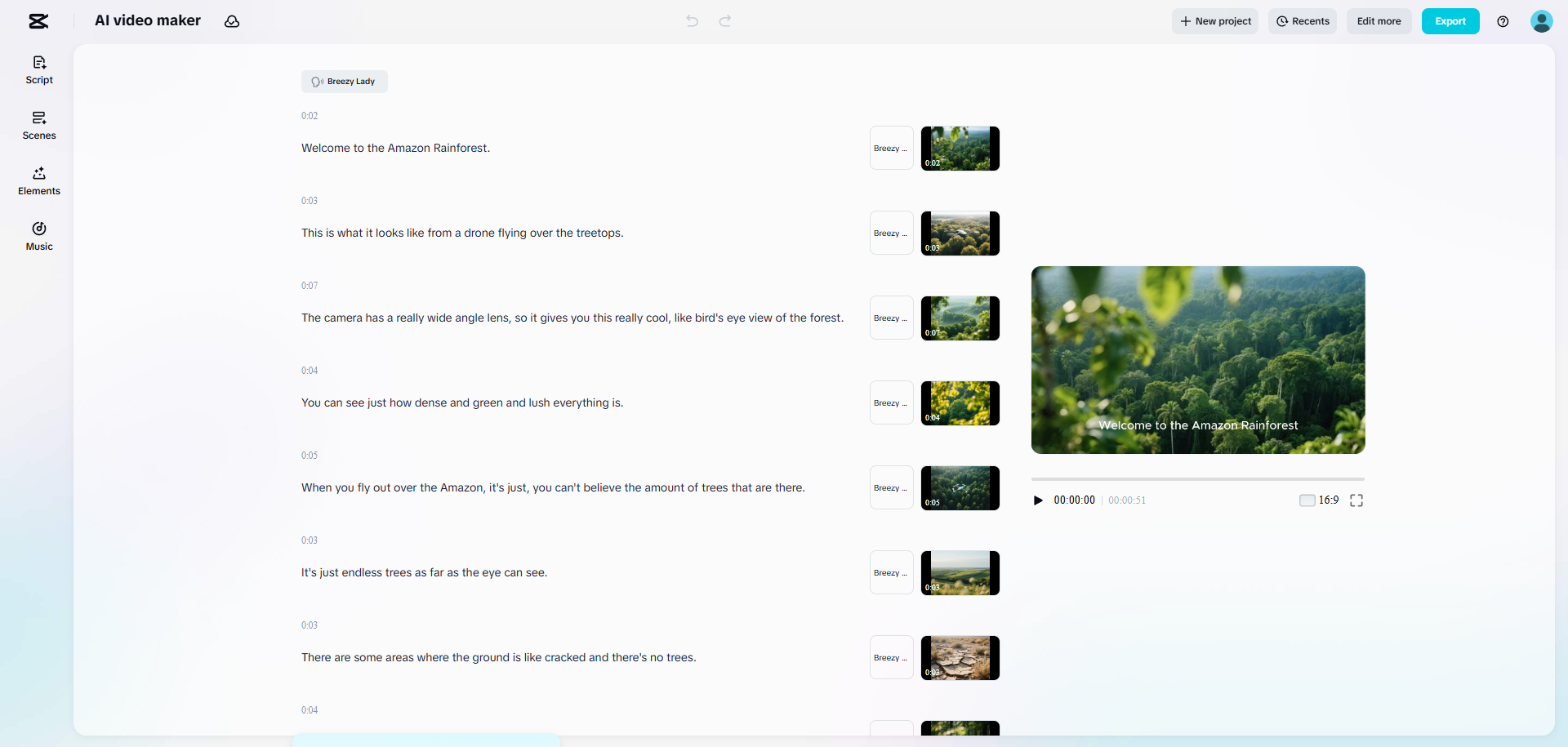Open the Music panel
The height and width of the screenshot is (747, 1568).
pos(38,236)
